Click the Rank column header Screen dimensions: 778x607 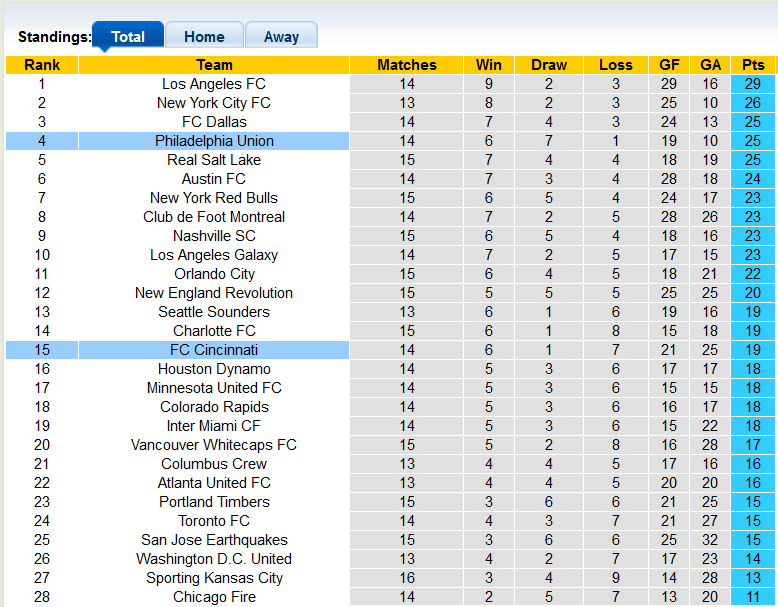point(42,65)
